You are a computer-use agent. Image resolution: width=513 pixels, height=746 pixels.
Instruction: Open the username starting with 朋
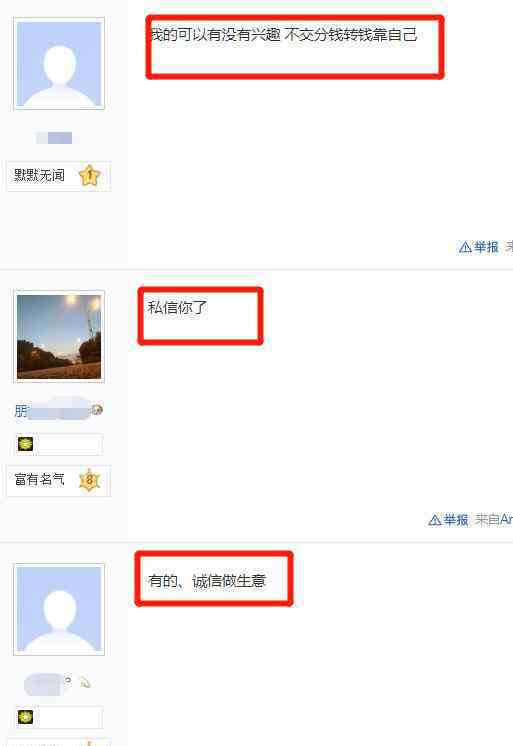[52, 410]
